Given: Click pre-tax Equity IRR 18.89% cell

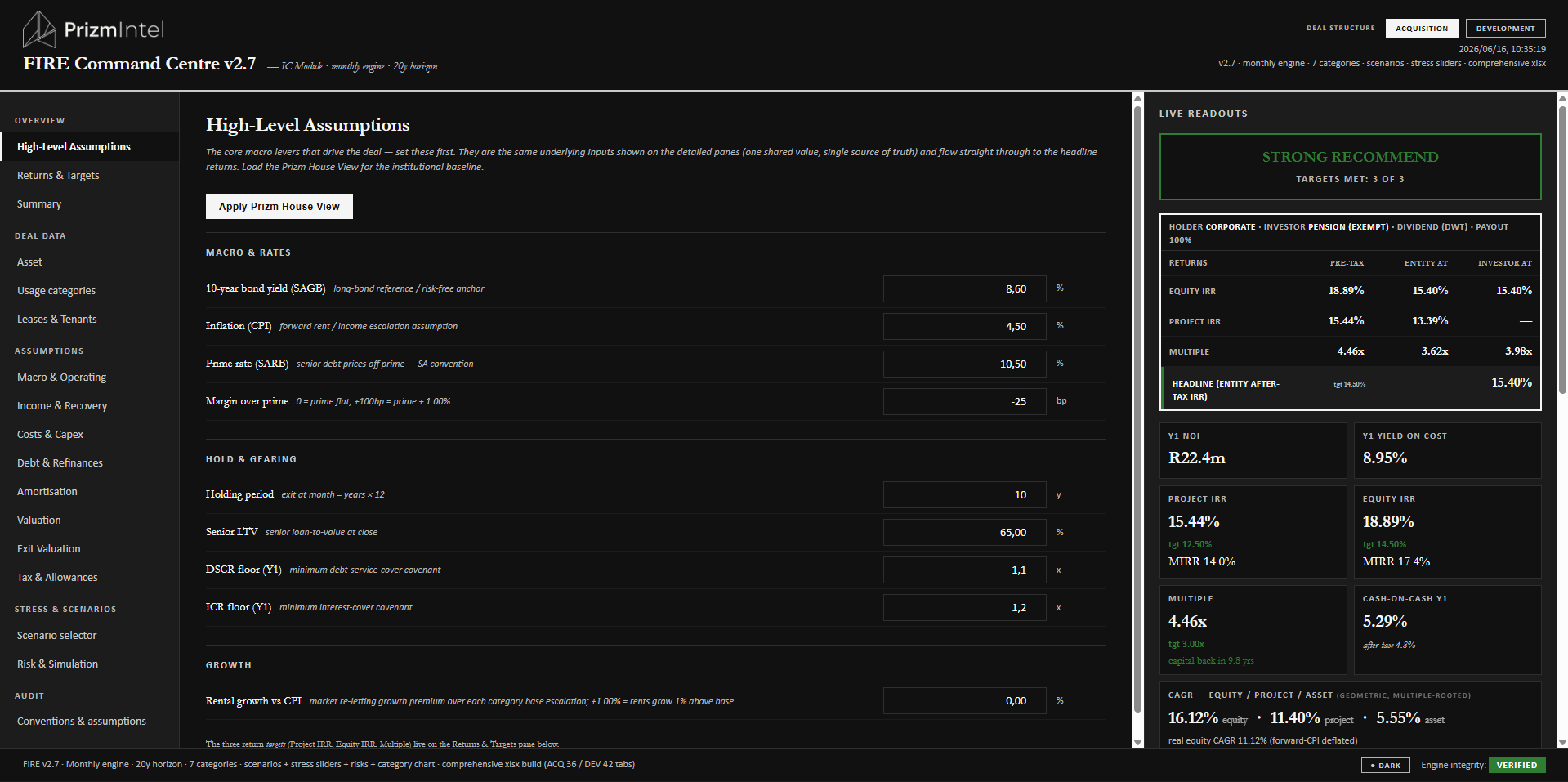Looking at the screenshot, I should click(1346, 291).
